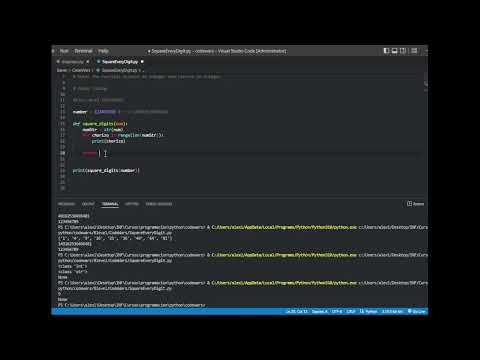
Task: Change the CRLF line ending setting
Action: (351, 311)
